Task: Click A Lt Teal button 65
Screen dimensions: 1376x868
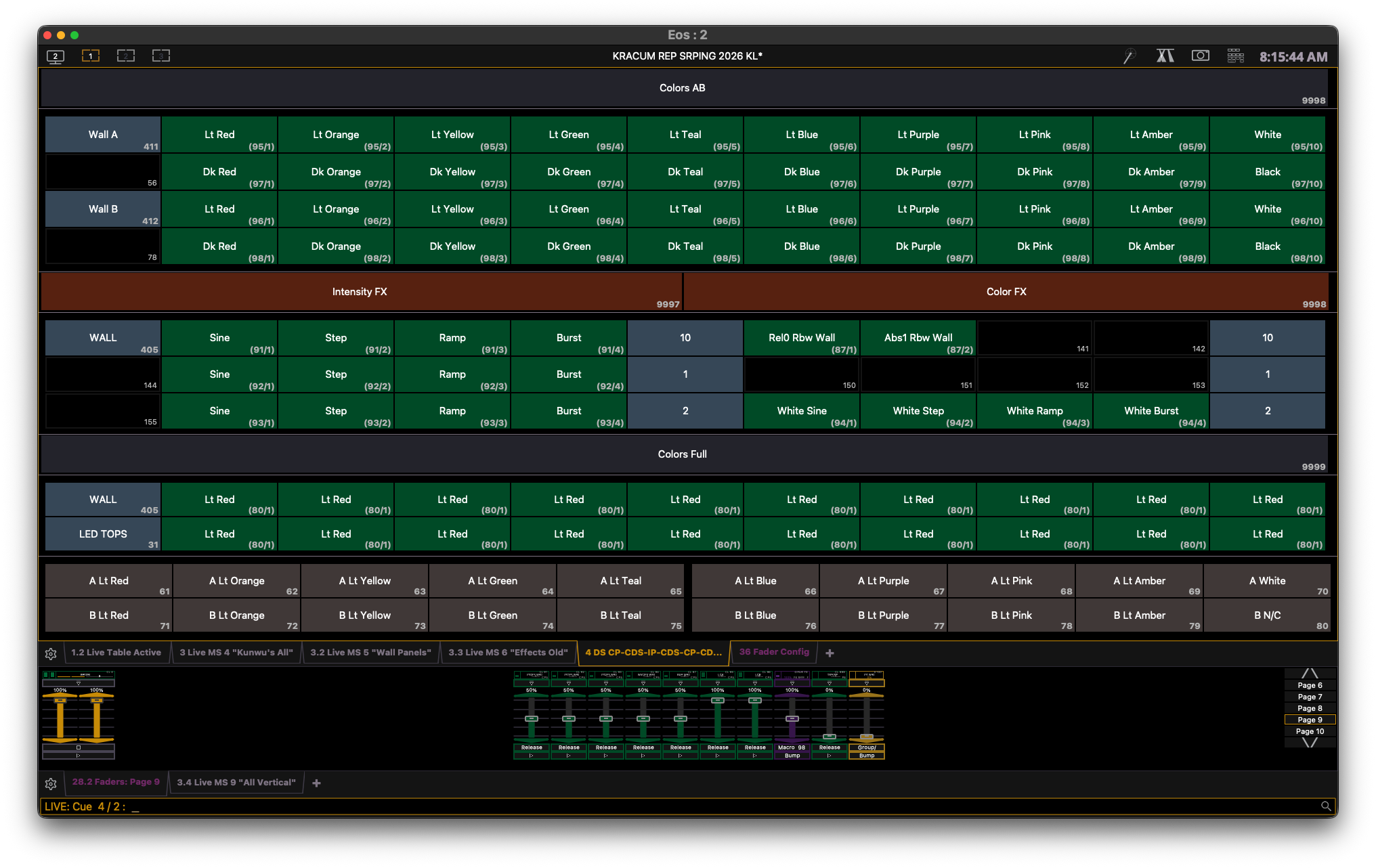Action: (x=621, y=581)
